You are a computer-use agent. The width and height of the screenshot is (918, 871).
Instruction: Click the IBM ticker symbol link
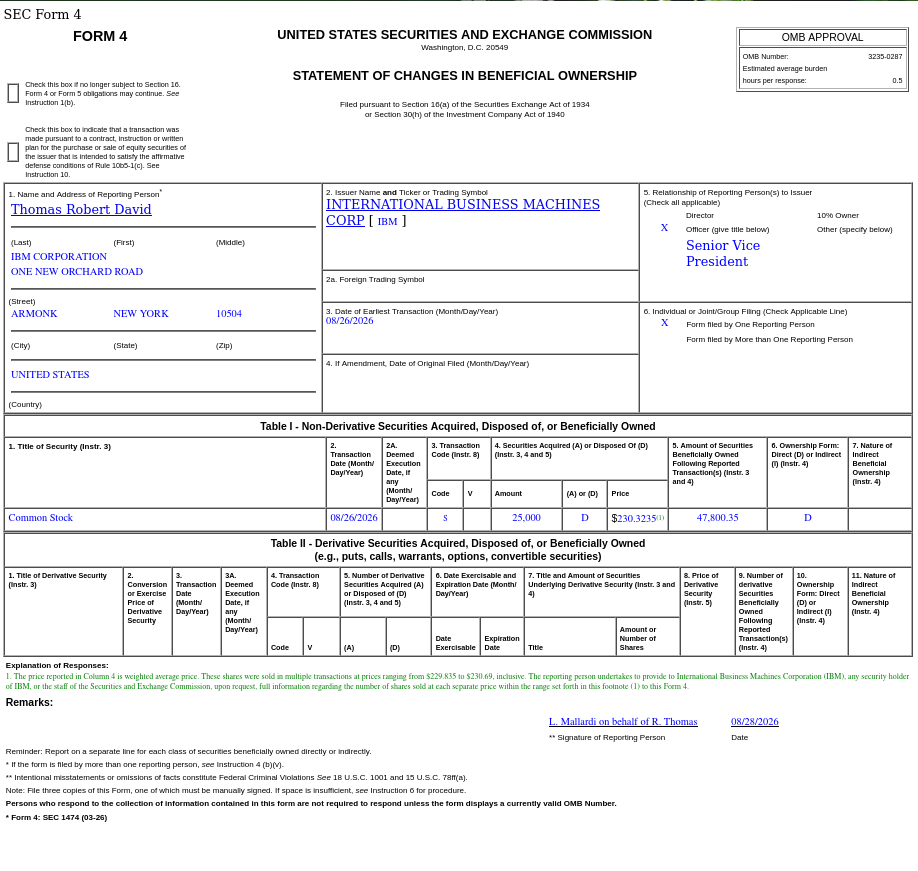click(x=387, y=221)
